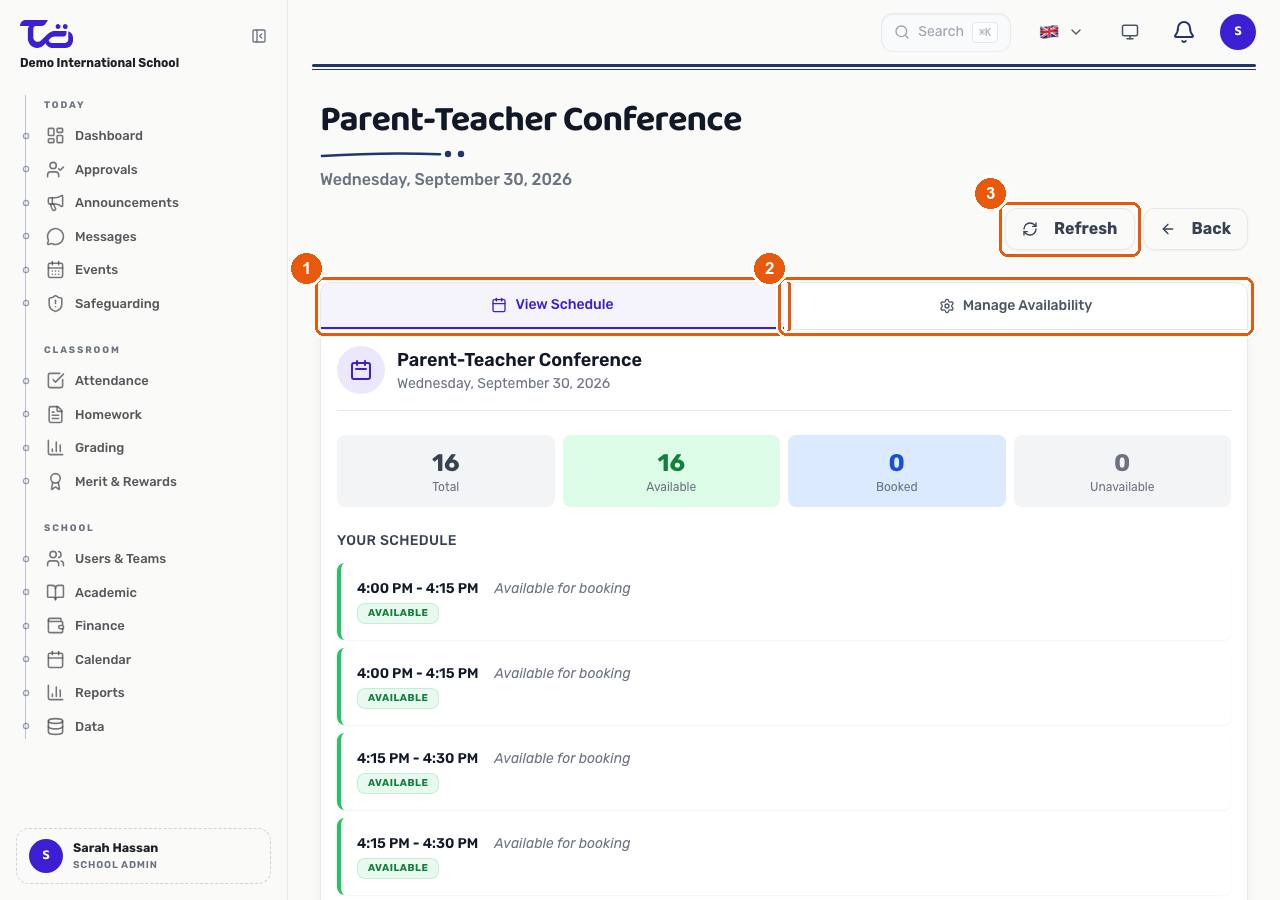This screenshot has height=900, width=1280.
Task: Open Sarah Hassan profile card
Action: pos(143,856)
